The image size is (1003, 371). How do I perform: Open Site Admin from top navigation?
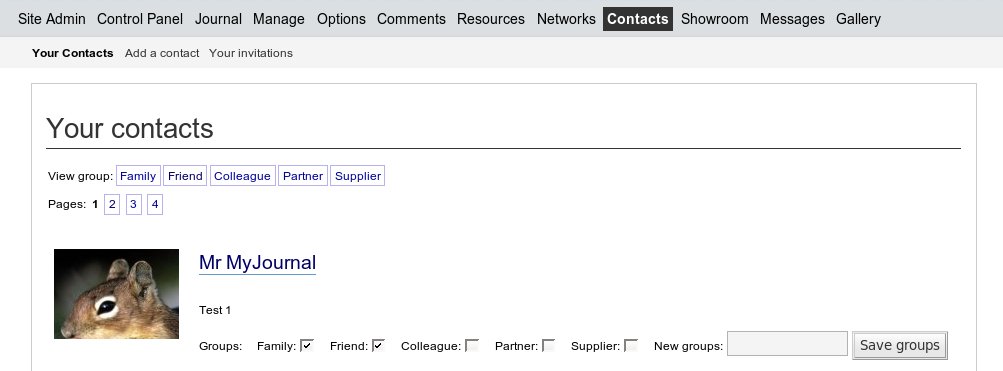point(52,19)
